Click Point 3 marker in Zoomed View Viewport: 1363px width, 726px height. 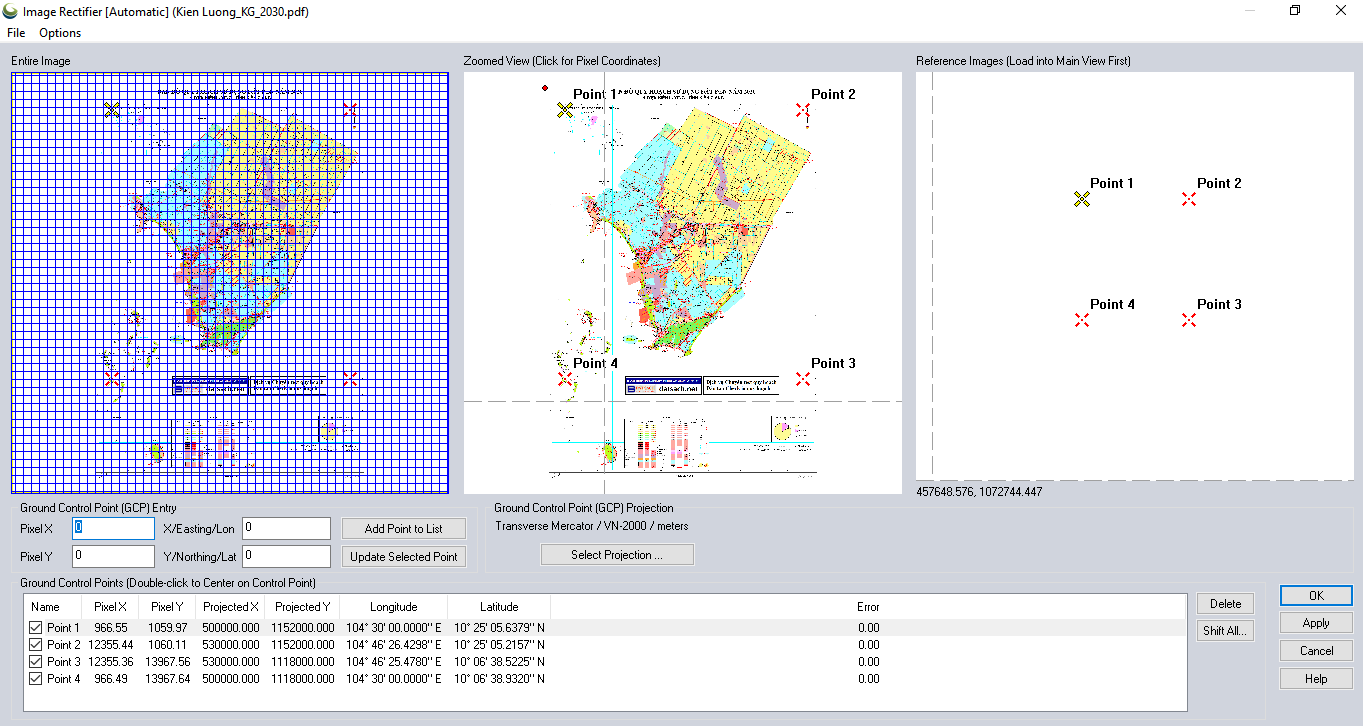[x=803, y=379]
